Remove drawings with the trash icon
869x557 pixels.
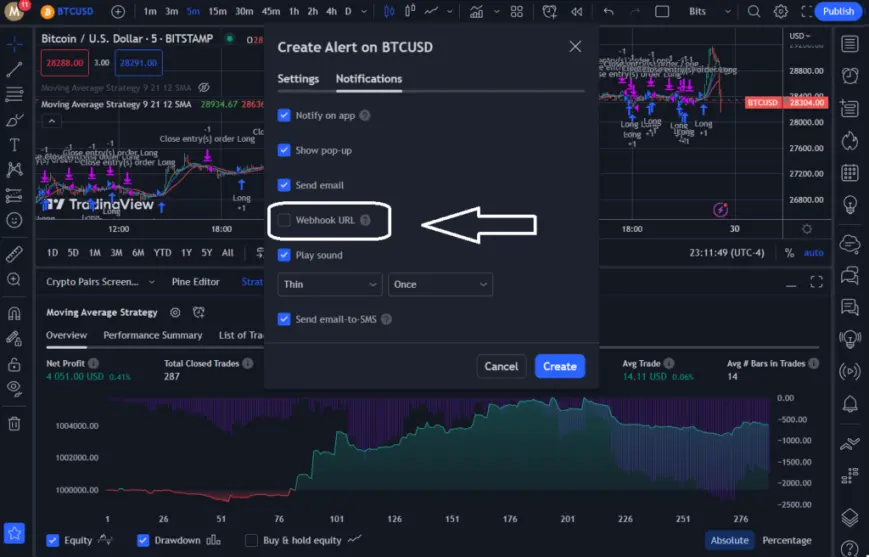[x=14, y=424]
